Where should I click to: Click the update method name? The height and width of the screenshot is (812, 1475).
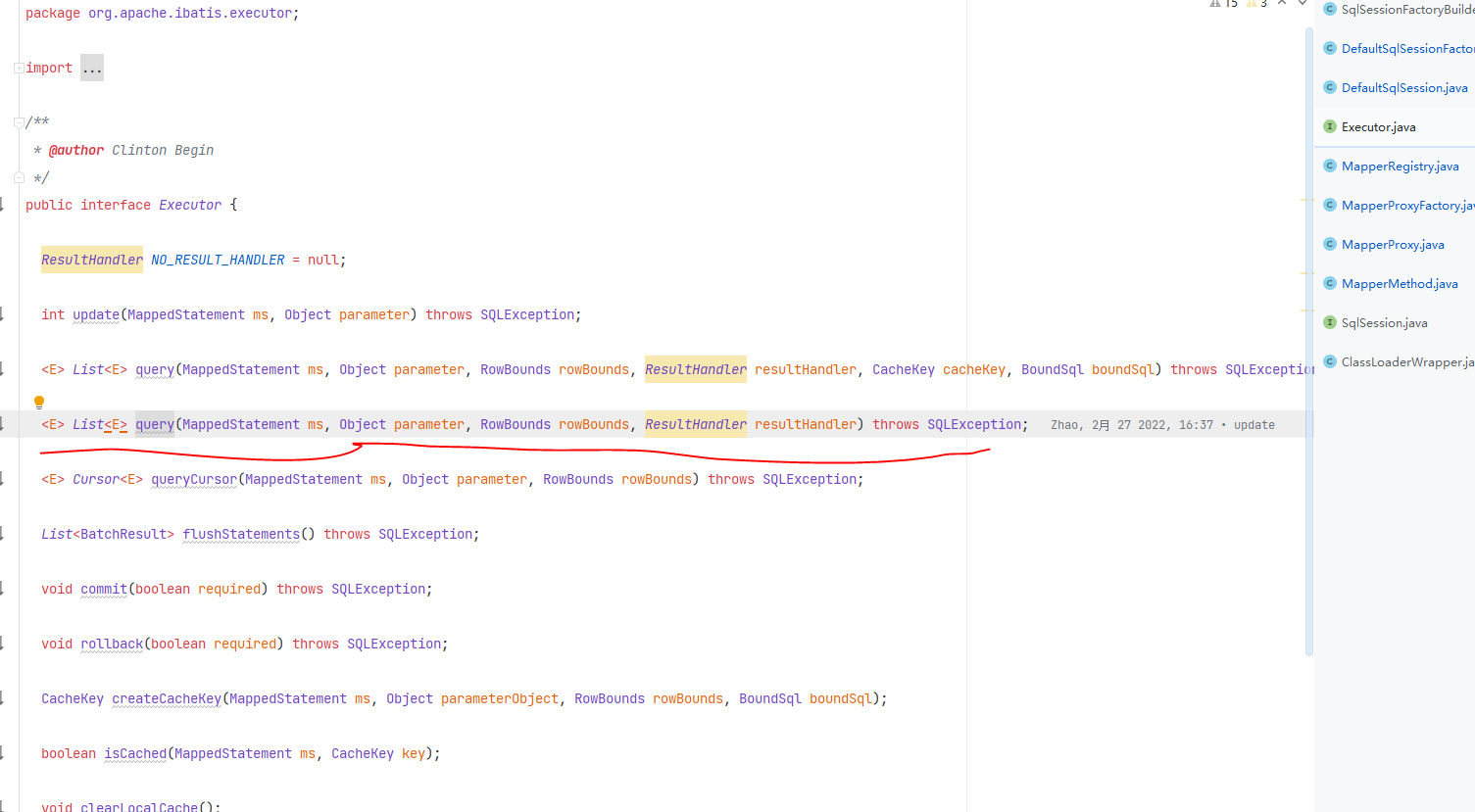point(96,314)
